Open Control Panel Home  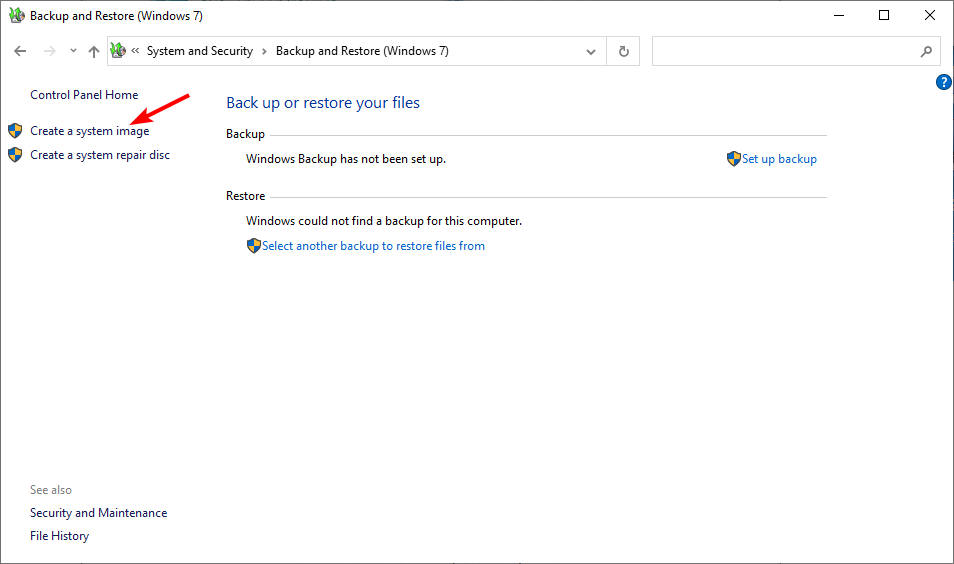[84, 95]
